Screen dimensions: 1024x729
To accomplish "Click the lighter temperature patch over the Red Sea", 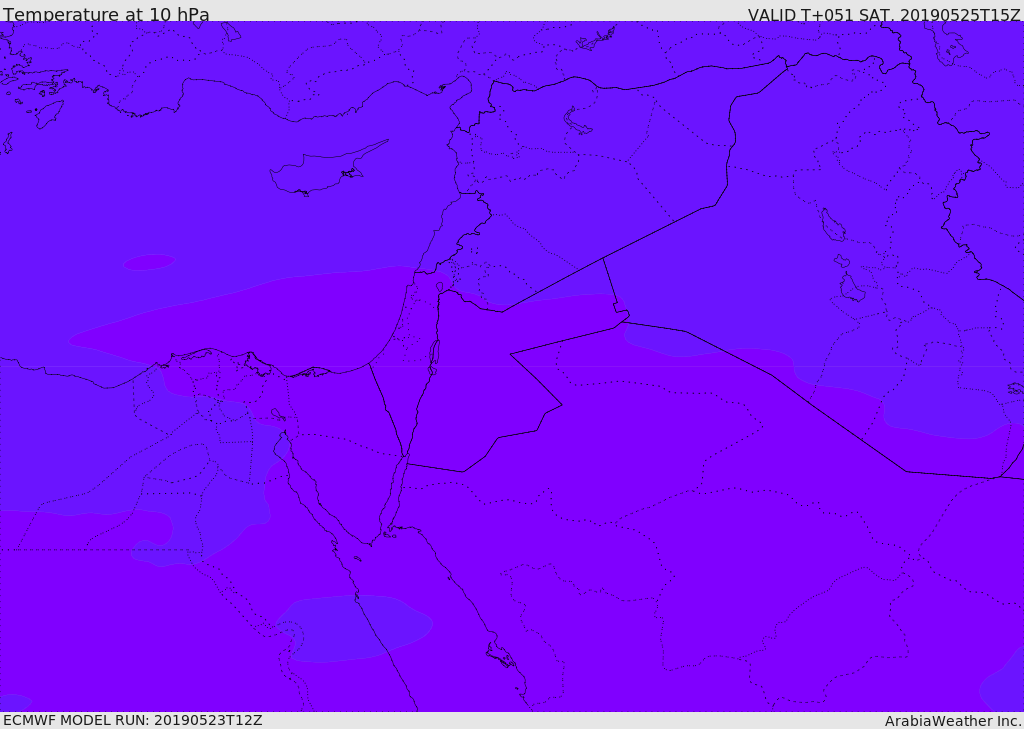I will click(354, 628).
